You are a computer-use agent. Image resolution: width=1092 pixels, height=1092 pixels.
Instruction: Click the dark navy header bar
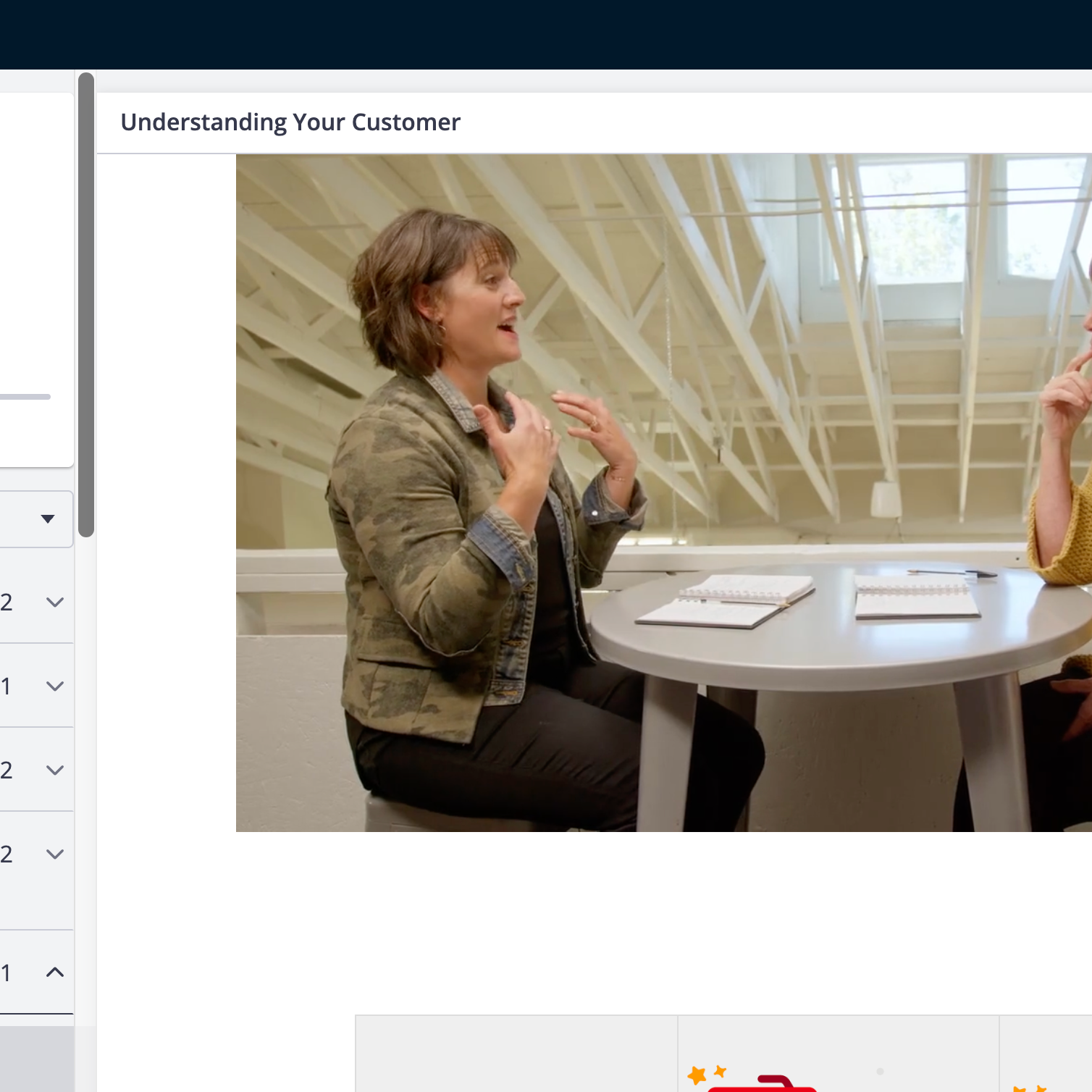pyautogui.click(x=546, y=35)
